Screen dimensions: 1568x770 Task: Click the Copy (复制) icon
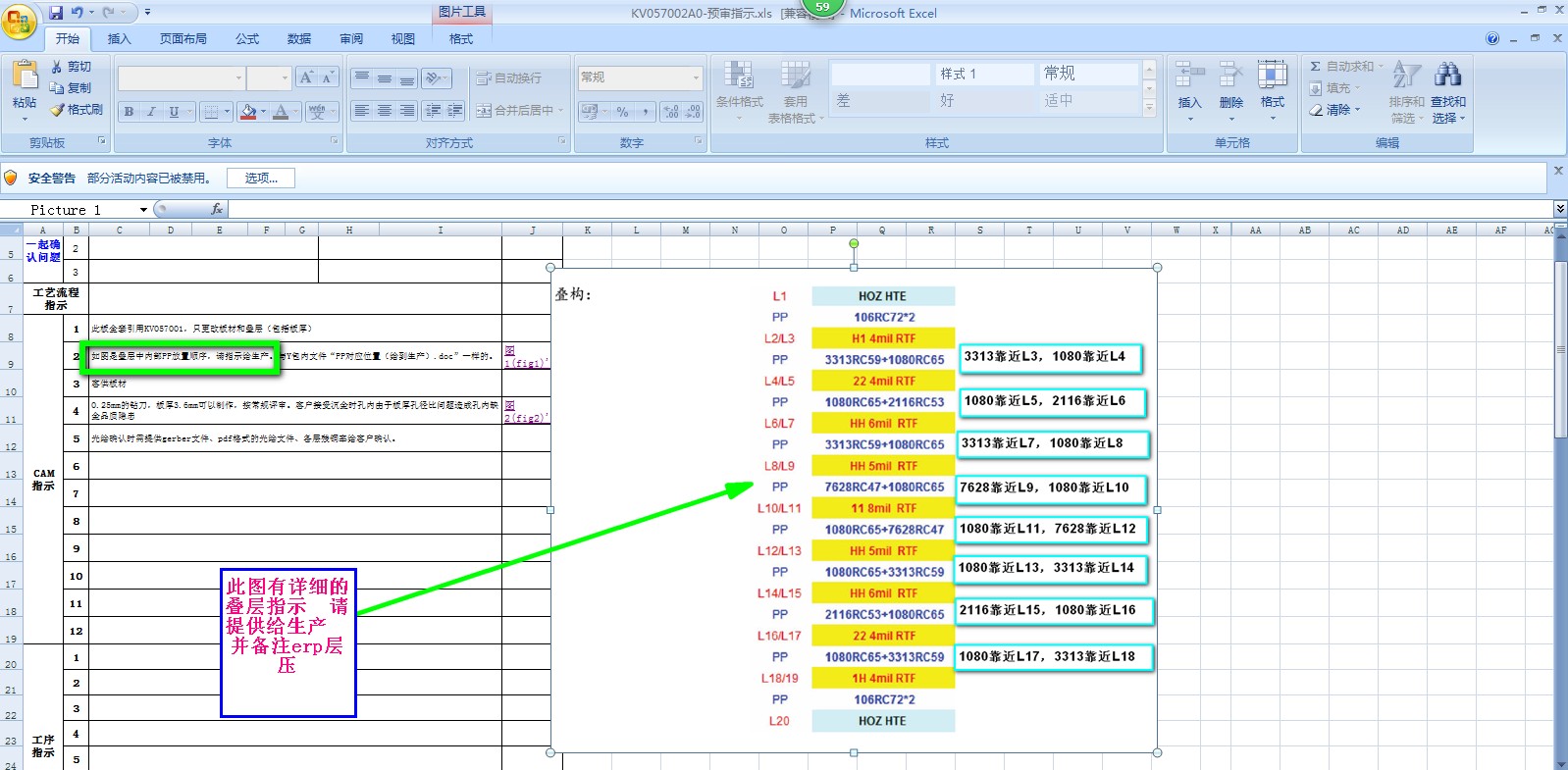tap(56, 88)
